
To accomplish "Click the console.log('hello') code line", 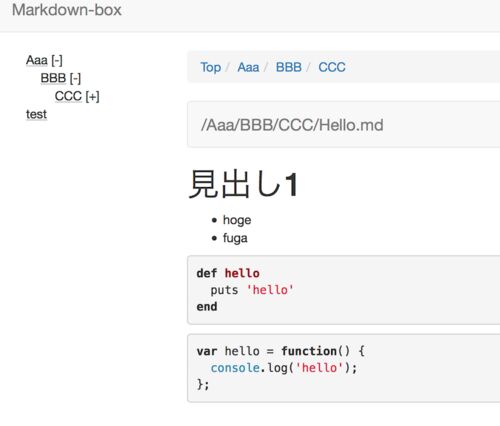I will tap(284, 368).
